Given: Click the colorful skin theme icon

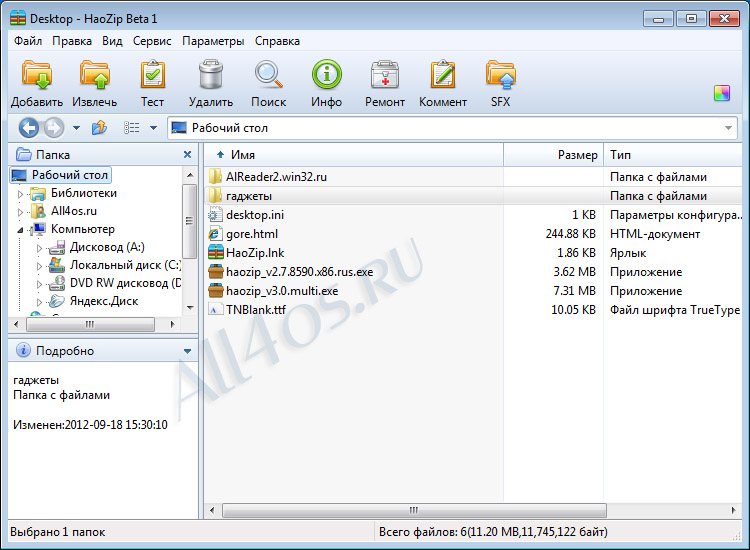Looking at the screenshot, I should click(722, 93).
